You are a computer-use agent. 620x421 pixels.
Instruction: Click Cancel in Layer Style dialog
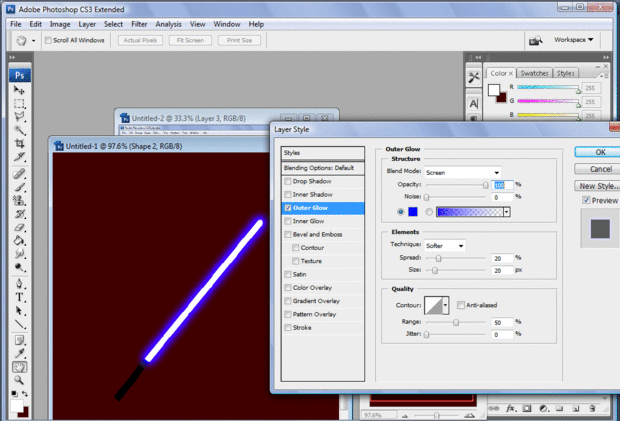pyautogui.click(x=598, y=169)
